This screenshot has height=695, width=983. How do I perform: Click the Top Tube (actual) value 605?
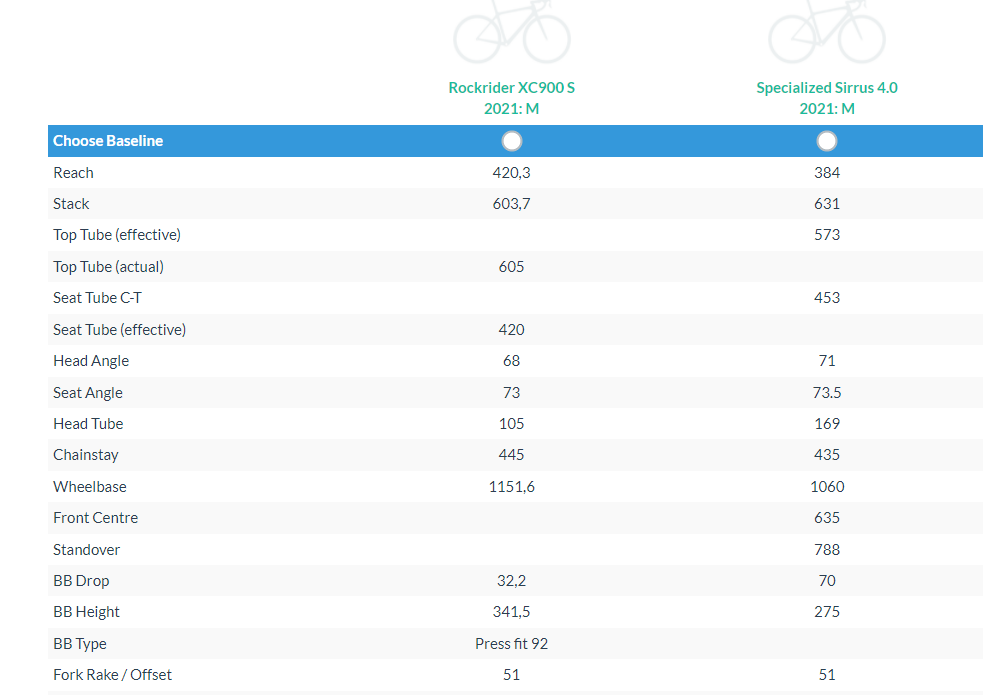(512, 267)
